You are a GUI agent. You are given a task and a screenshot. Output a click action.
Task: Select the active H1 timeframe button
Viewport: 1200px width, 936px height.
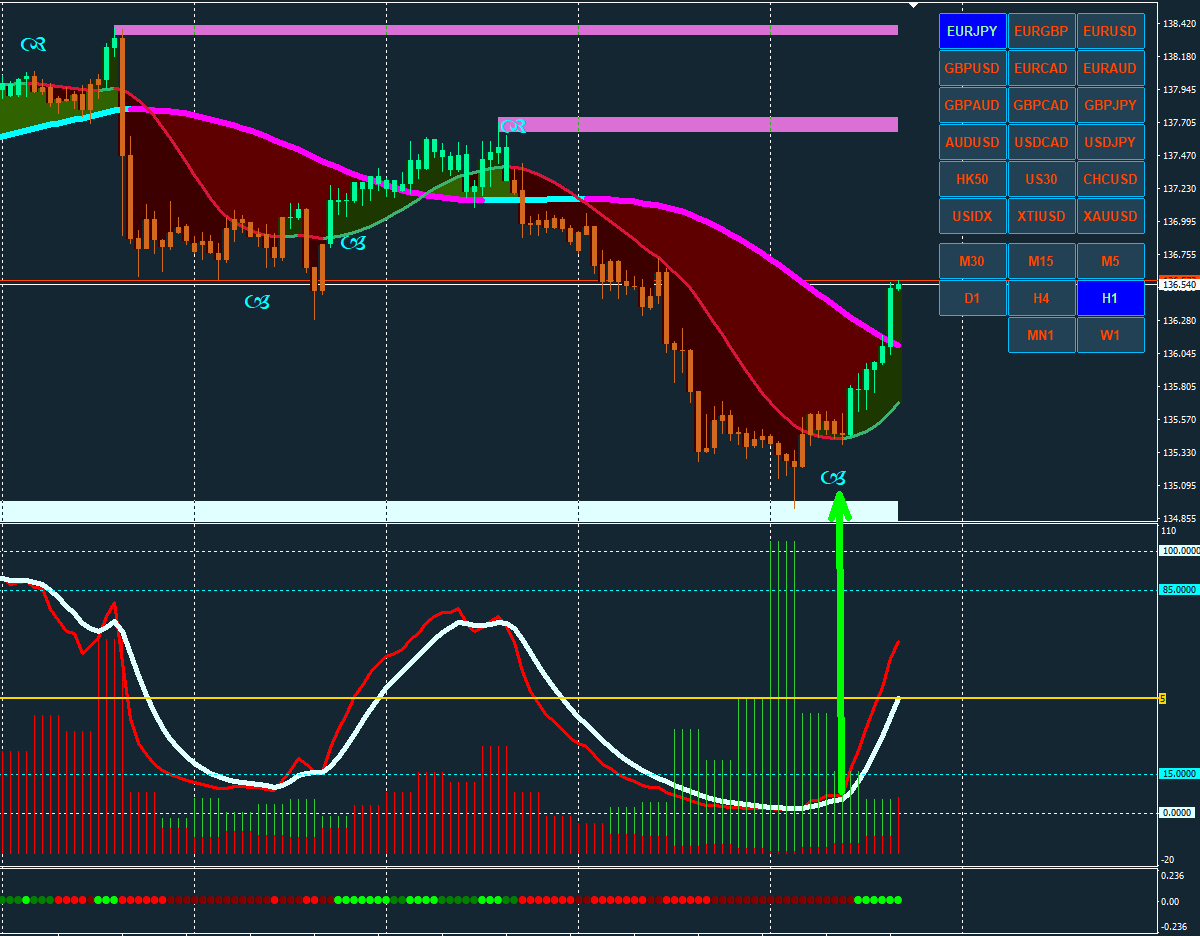pyautogui.click(x=1110, y=298)
